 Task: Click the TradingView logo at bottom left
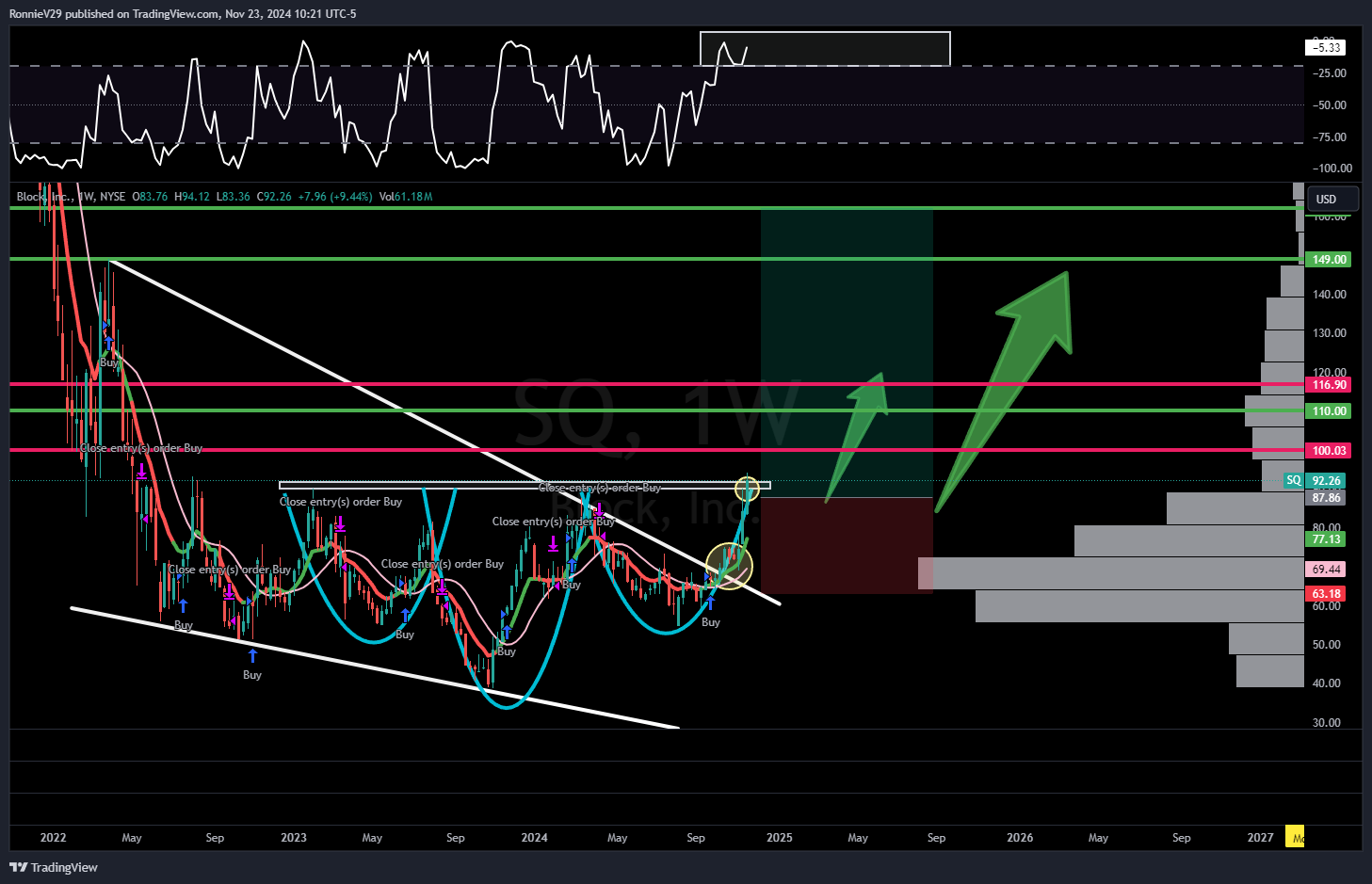point(54,867)
